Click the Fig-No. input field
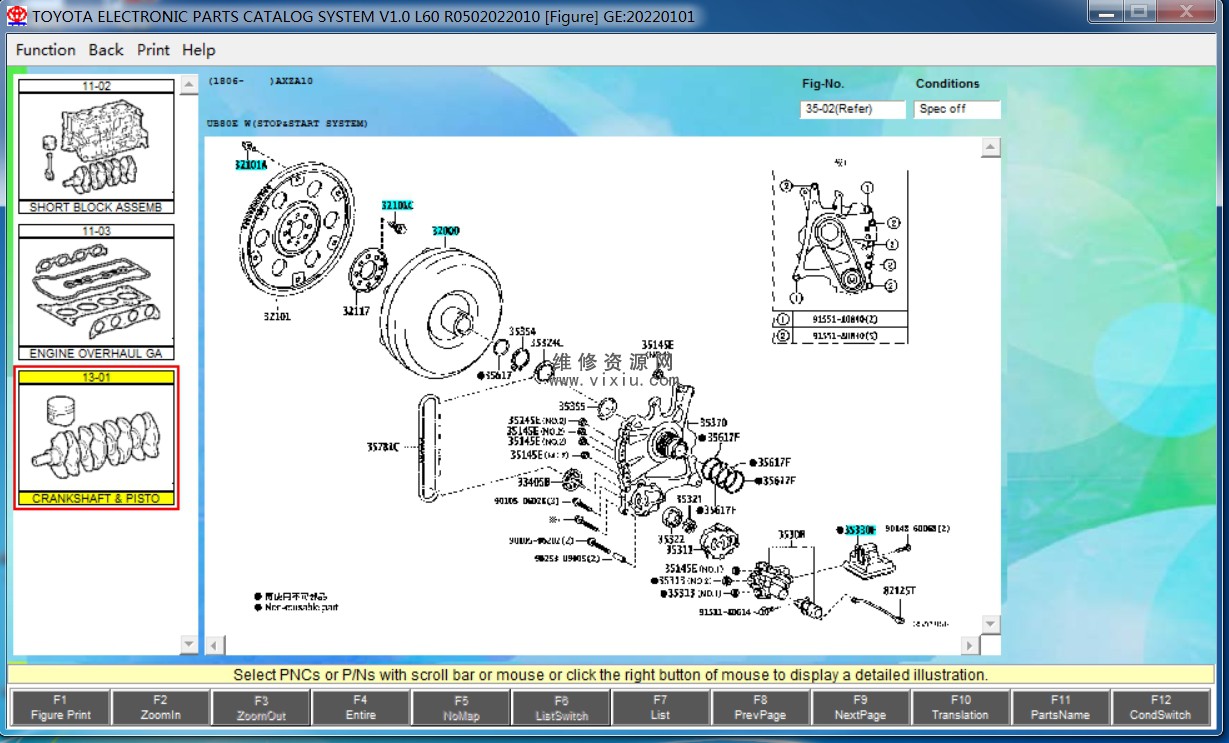The width and height of the screenshot is (1229, 743). click(852, 109)
